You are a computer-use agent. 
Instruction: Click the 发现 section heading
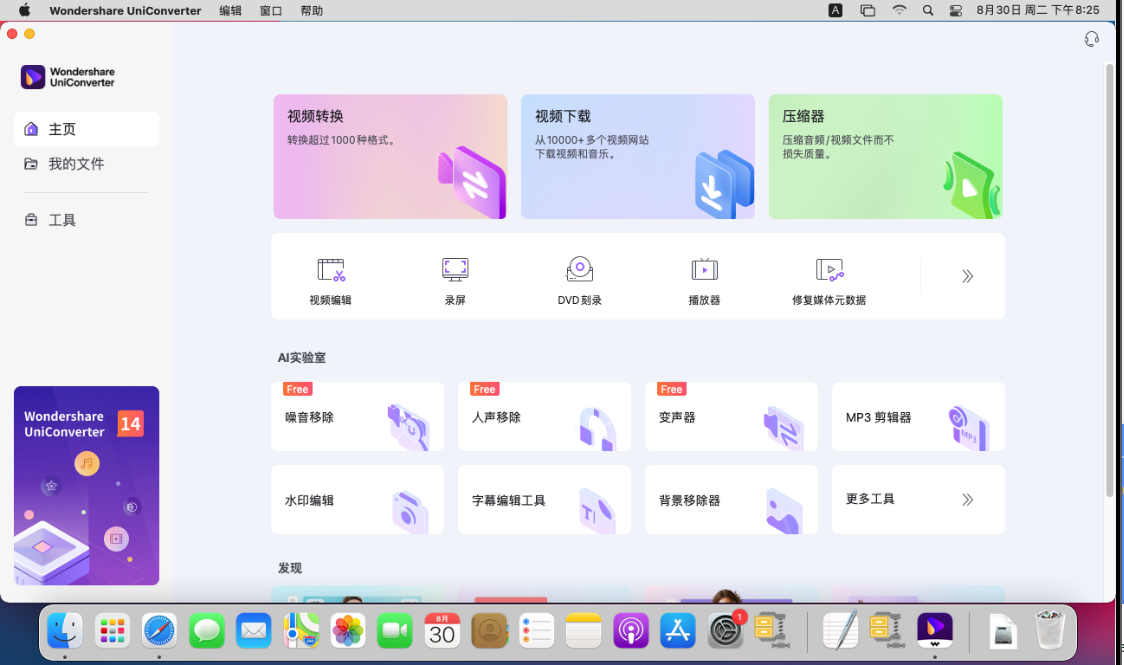[290, 568]
